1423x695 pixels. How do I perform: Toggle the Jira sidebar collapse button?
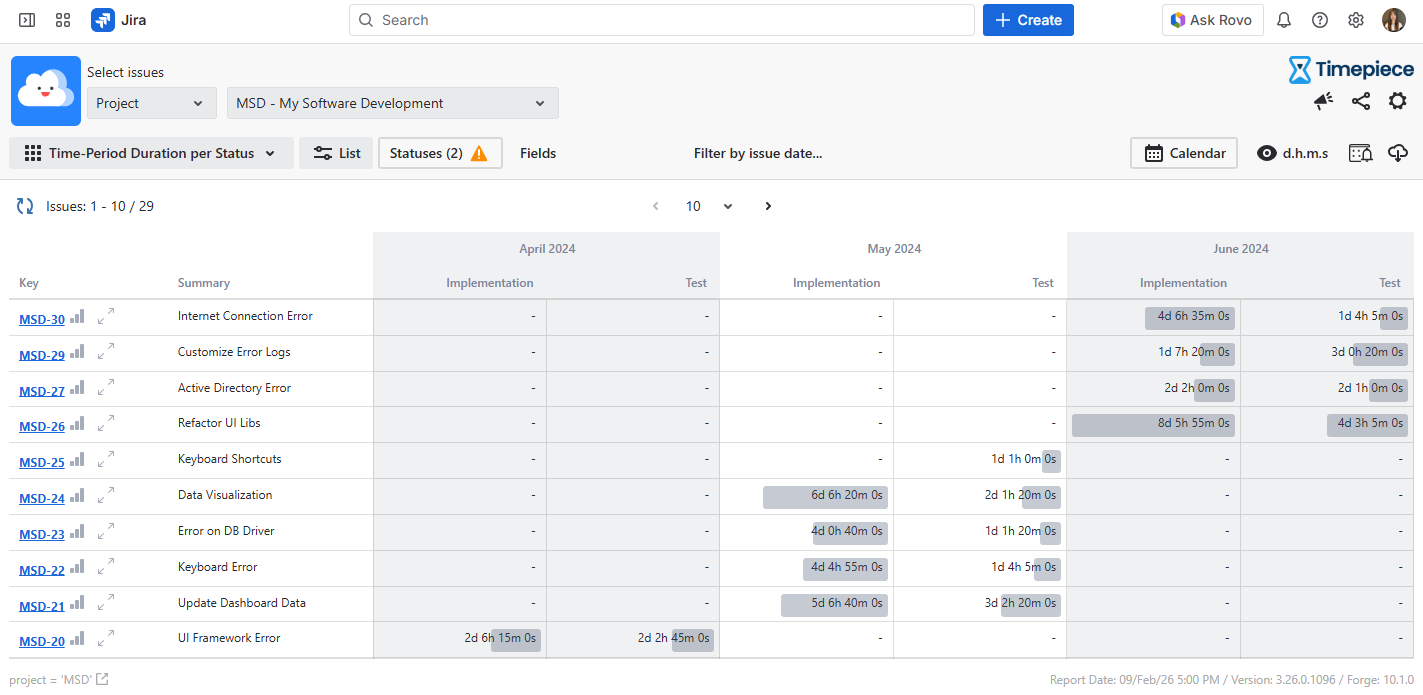[x=27, y=20]
